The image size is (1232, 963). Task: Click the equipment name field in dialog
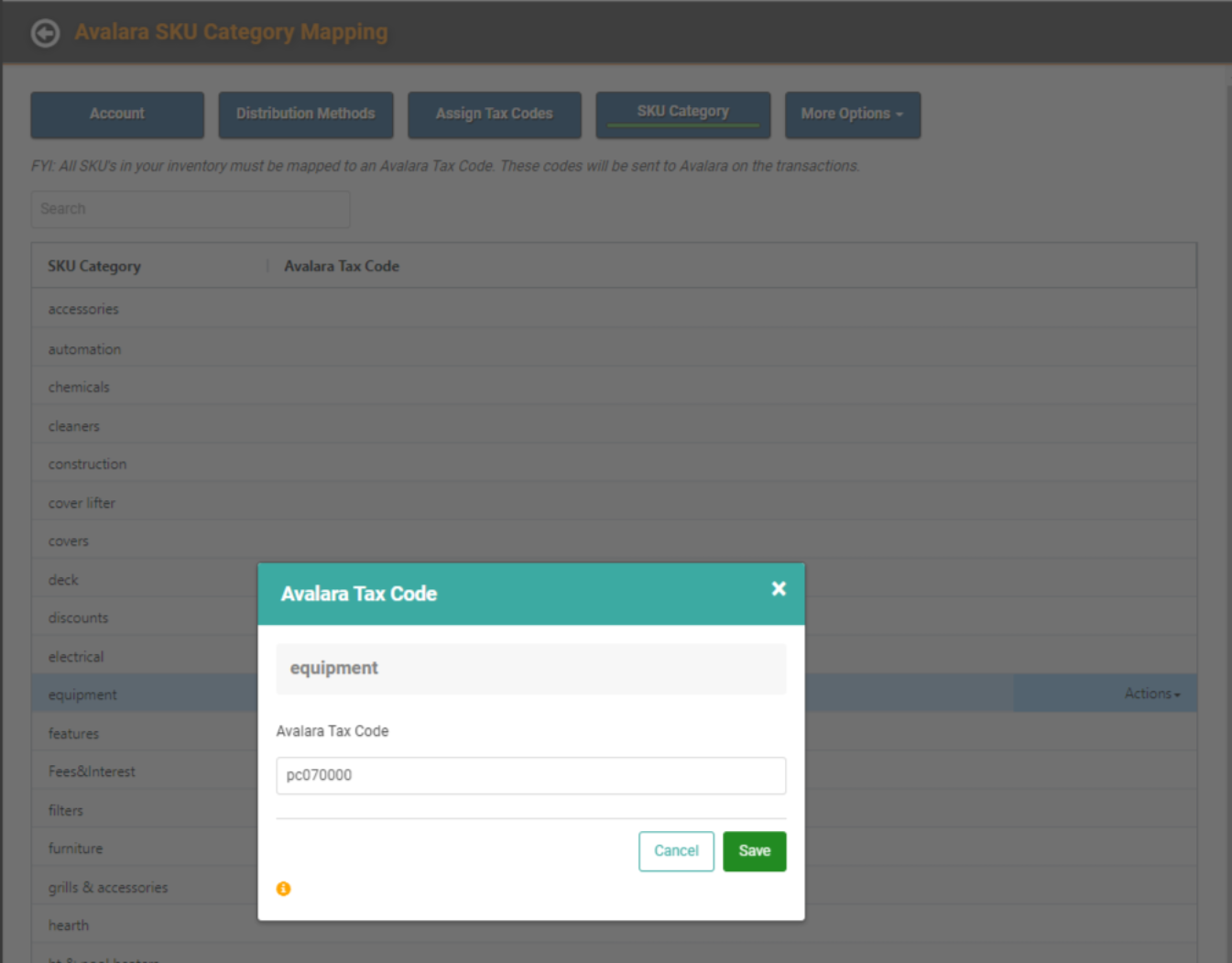point(531,668)
